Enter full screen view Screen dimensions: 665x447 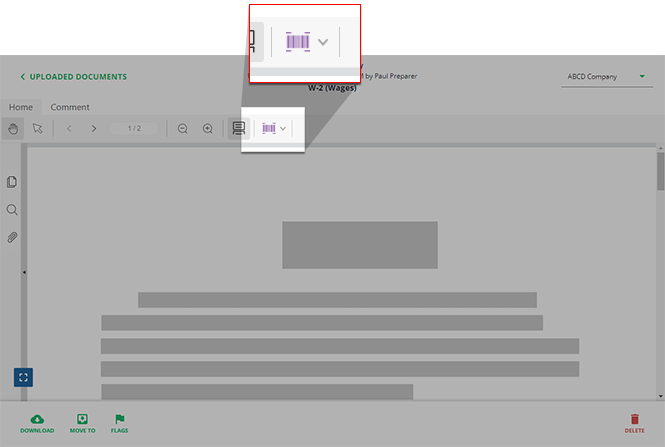pos(23,377)
